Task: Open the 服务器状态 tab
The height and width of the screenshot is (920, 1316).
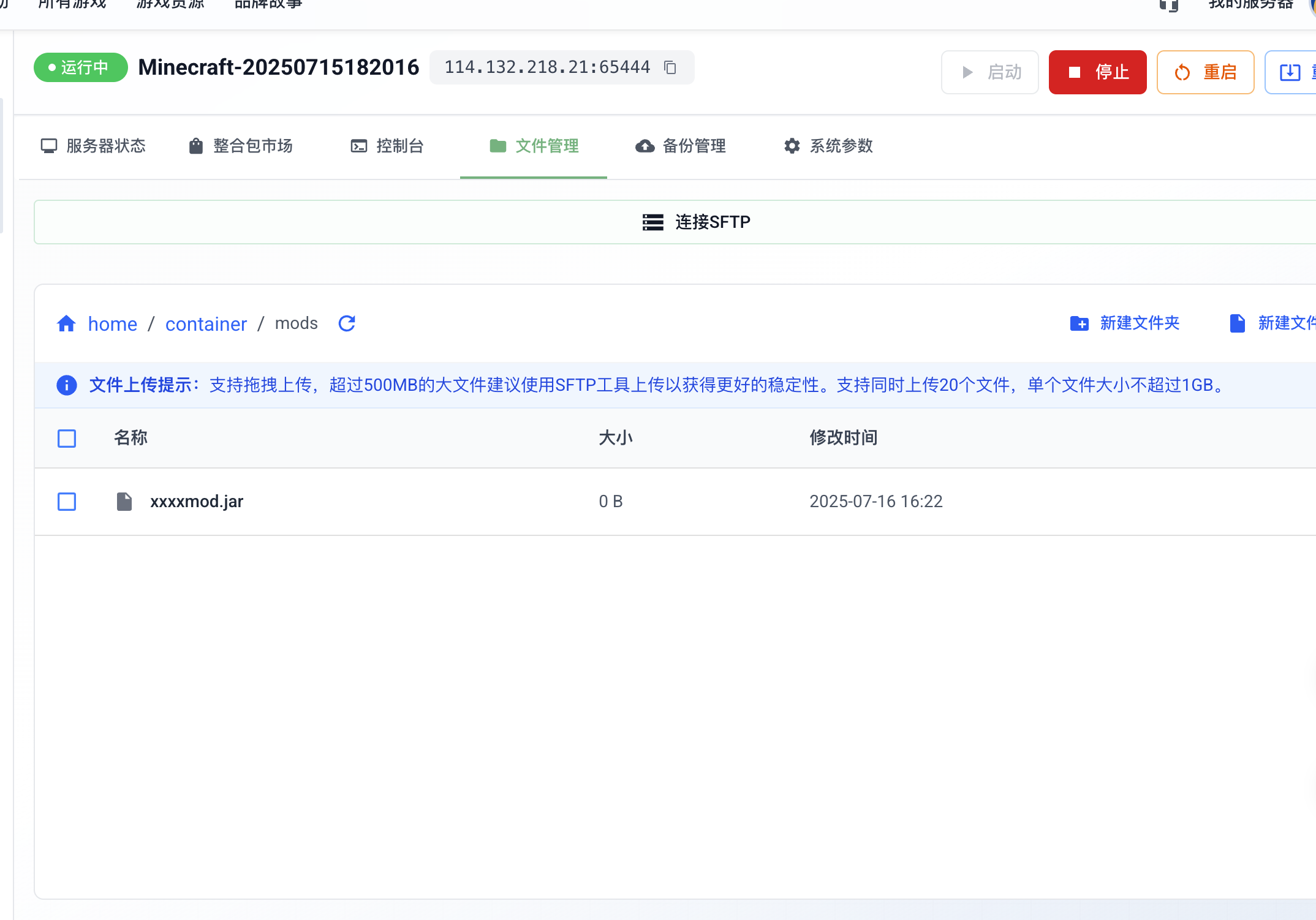Action: 93,146
